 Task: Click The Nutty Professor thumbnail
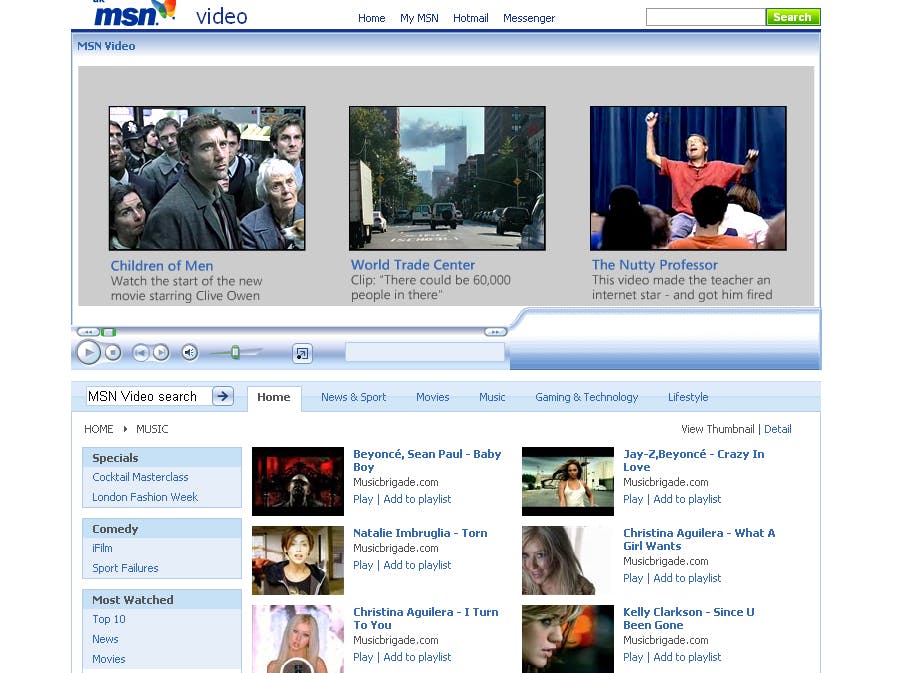click(x=688, y=178)
